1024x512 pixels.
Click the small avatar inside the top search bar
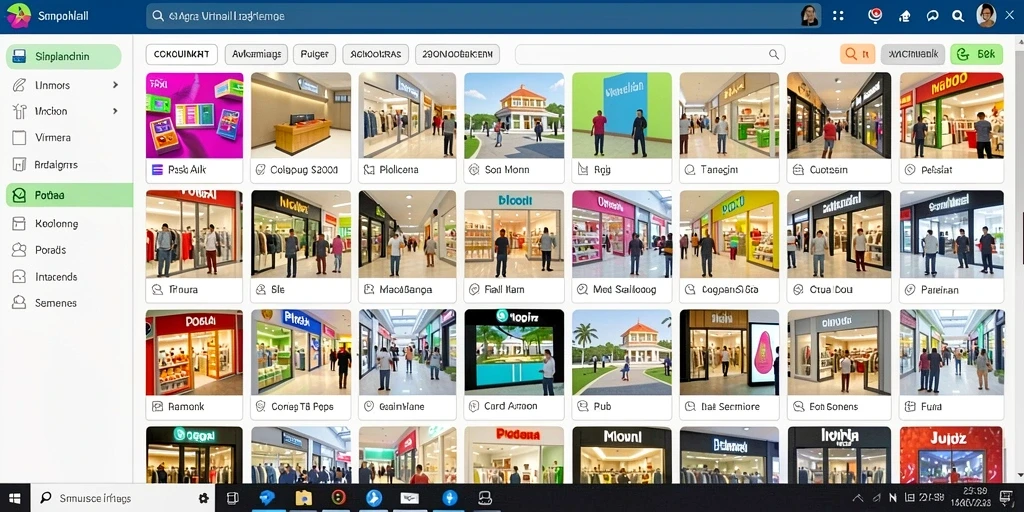coord(810,16)
